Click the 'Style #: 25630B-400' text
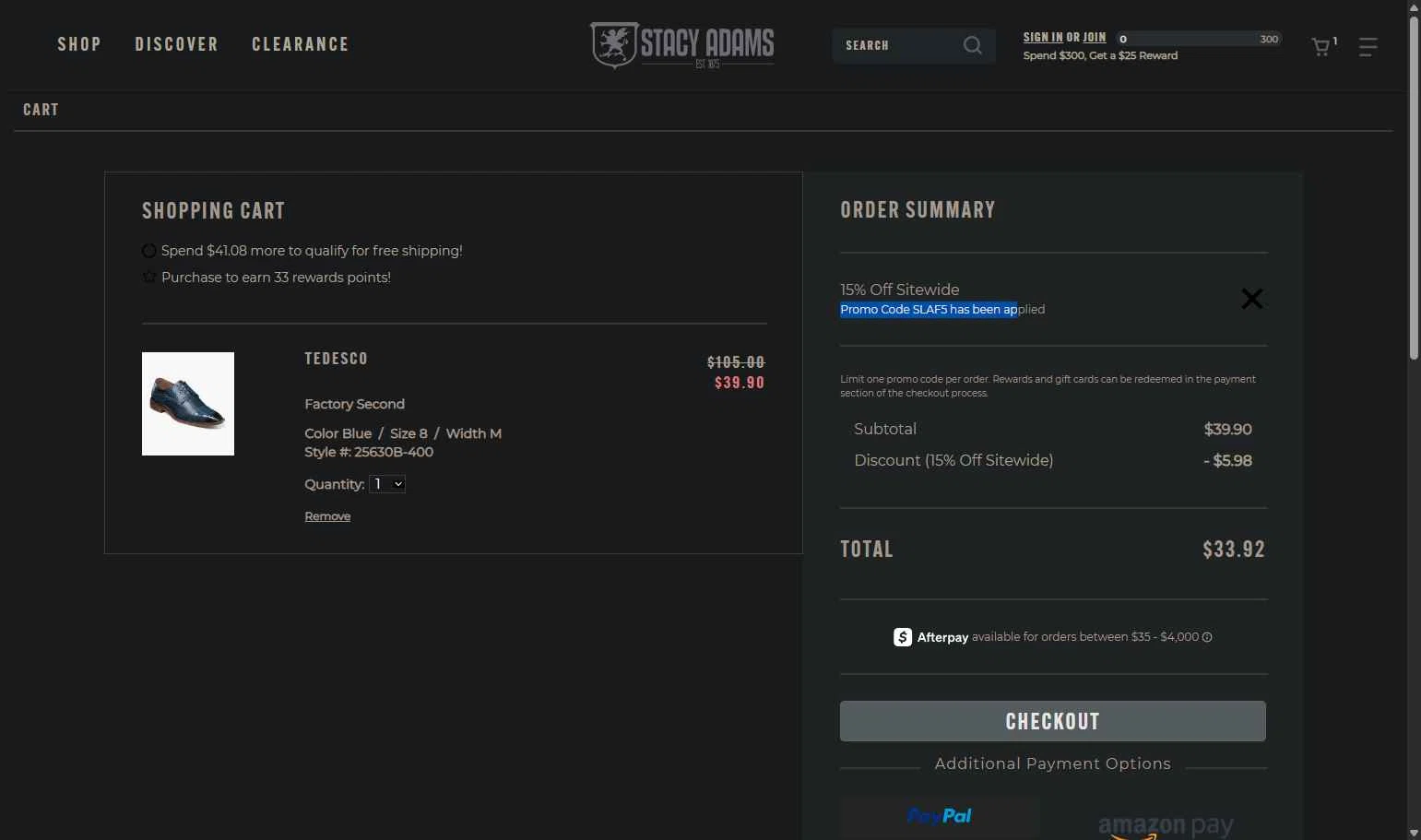The height and width of the screenshot is (840, 1421). pyautogui.click(x=369, y=452)
